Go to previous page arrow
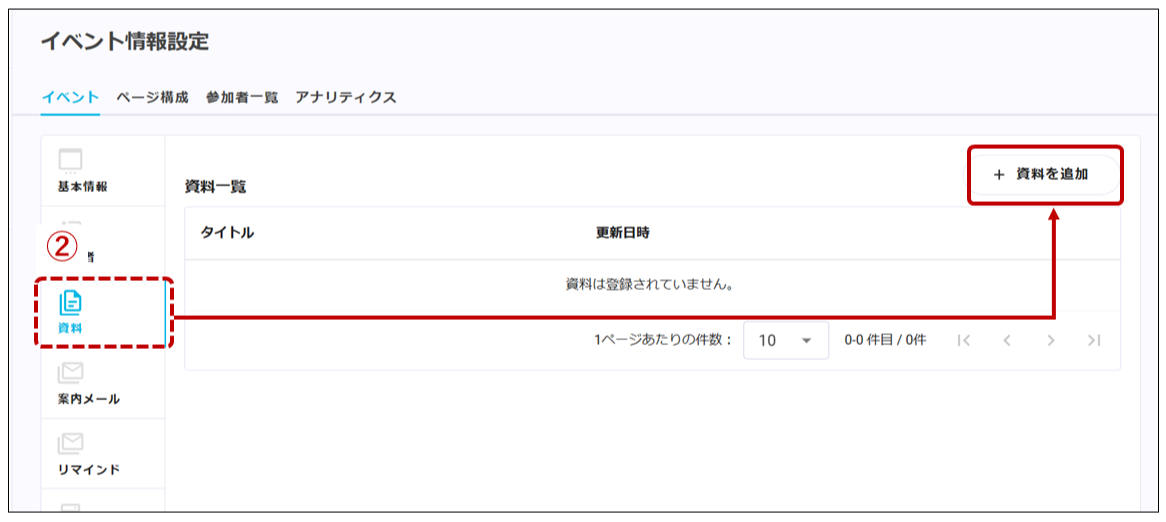1166x522 pixels. [1008, 341]
